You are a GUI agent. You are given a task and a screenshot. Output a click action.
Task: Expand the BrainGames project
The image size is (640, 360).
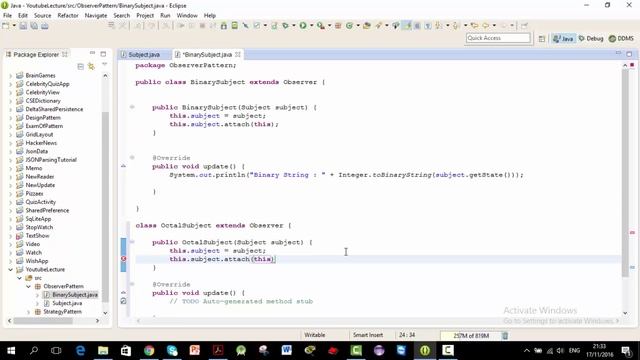[x=10, y=76]
